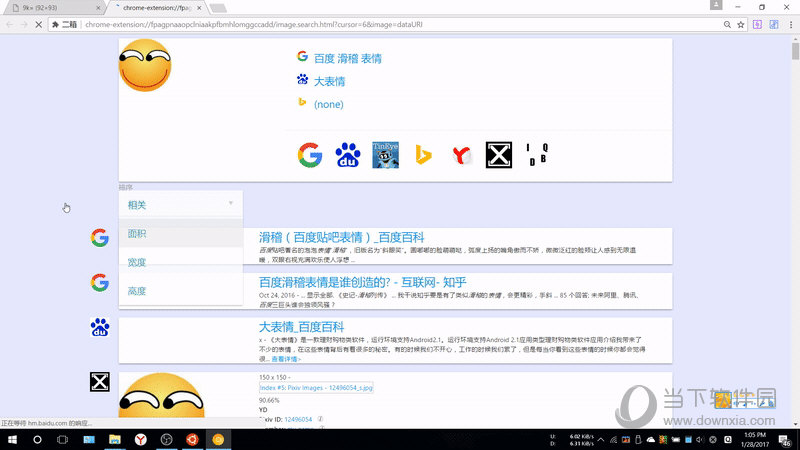The image size is (800, 450).
Task: Click Google icon beside 知乎 result
Action: pos(99,283)
